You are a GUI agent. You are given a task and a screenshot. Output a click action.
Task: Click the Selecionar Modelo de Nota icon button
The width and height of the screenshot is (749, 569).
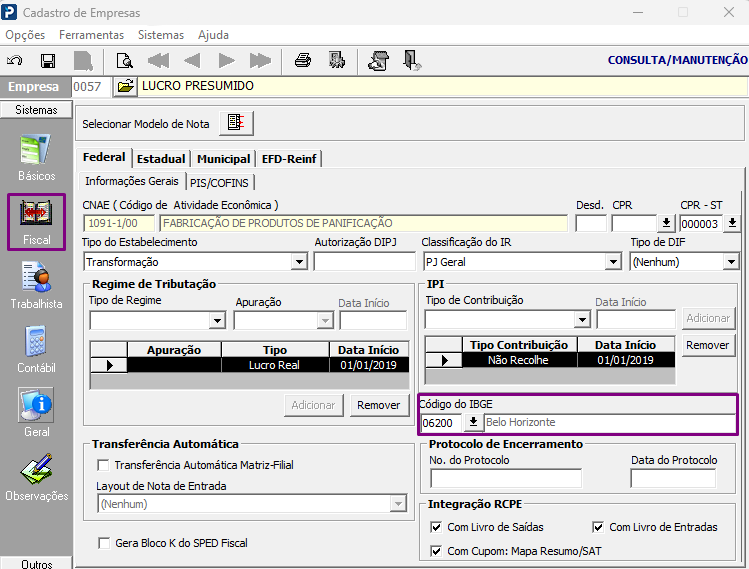coord(236,123)
